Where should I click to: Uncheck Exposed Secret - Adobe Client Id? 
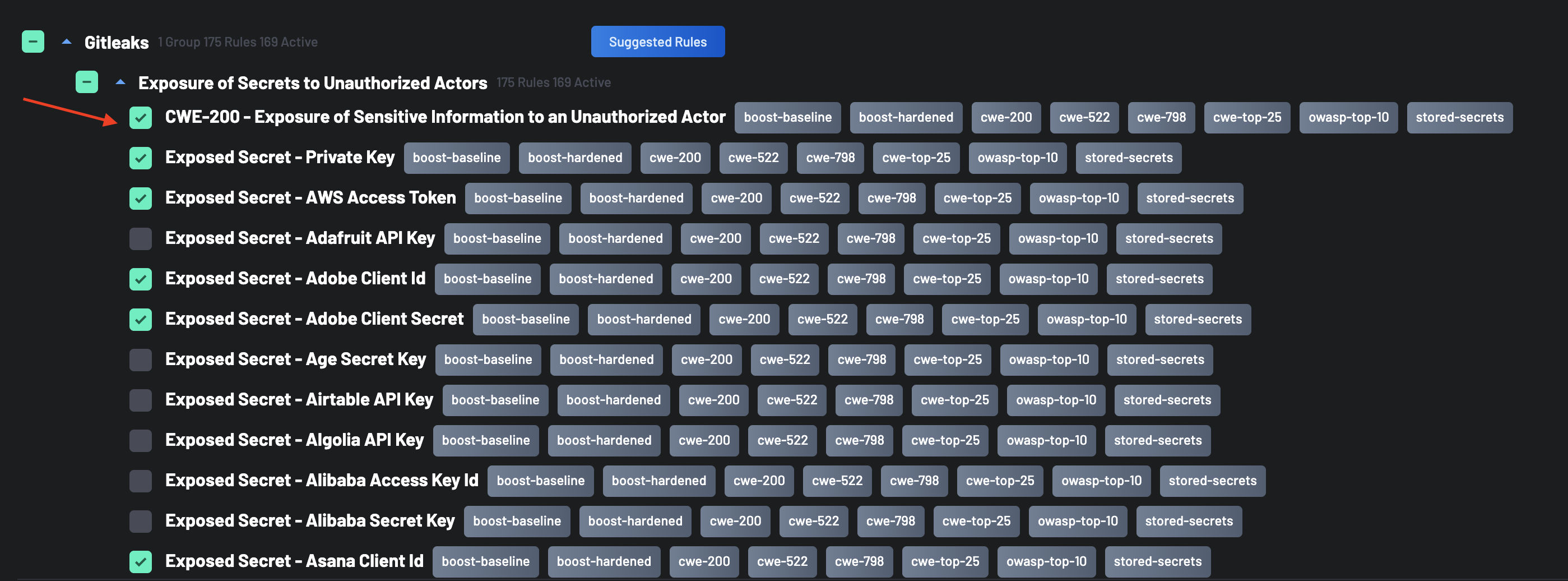tap(141, 279)
